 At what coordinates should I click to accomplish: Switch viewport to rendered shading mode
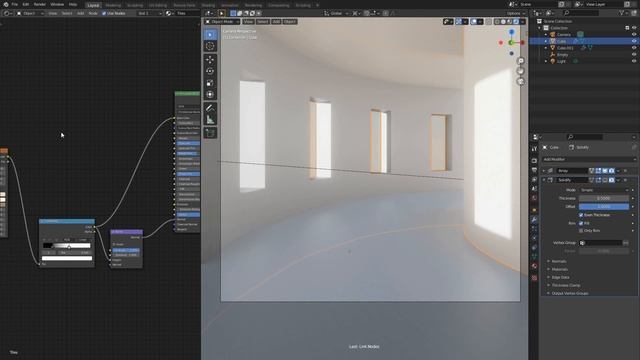pyautogui.click(x=516, y=22)
